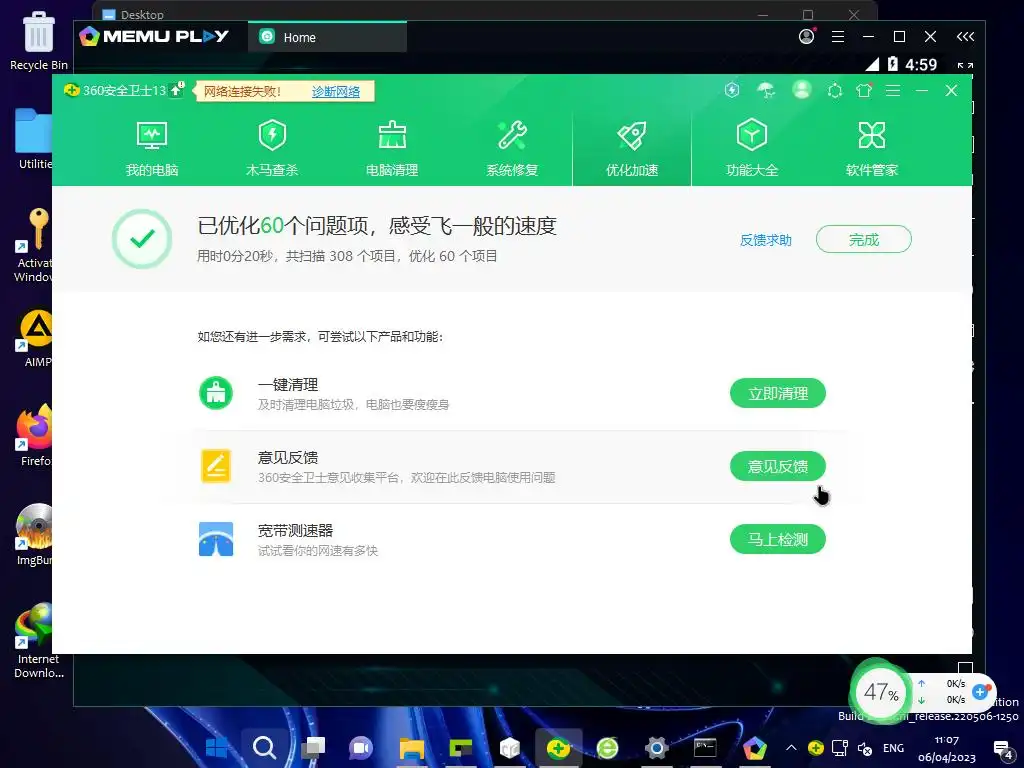1024x768 pixels.
Task: Open Firefox desktop shortcut
Action: pos(35,434)
